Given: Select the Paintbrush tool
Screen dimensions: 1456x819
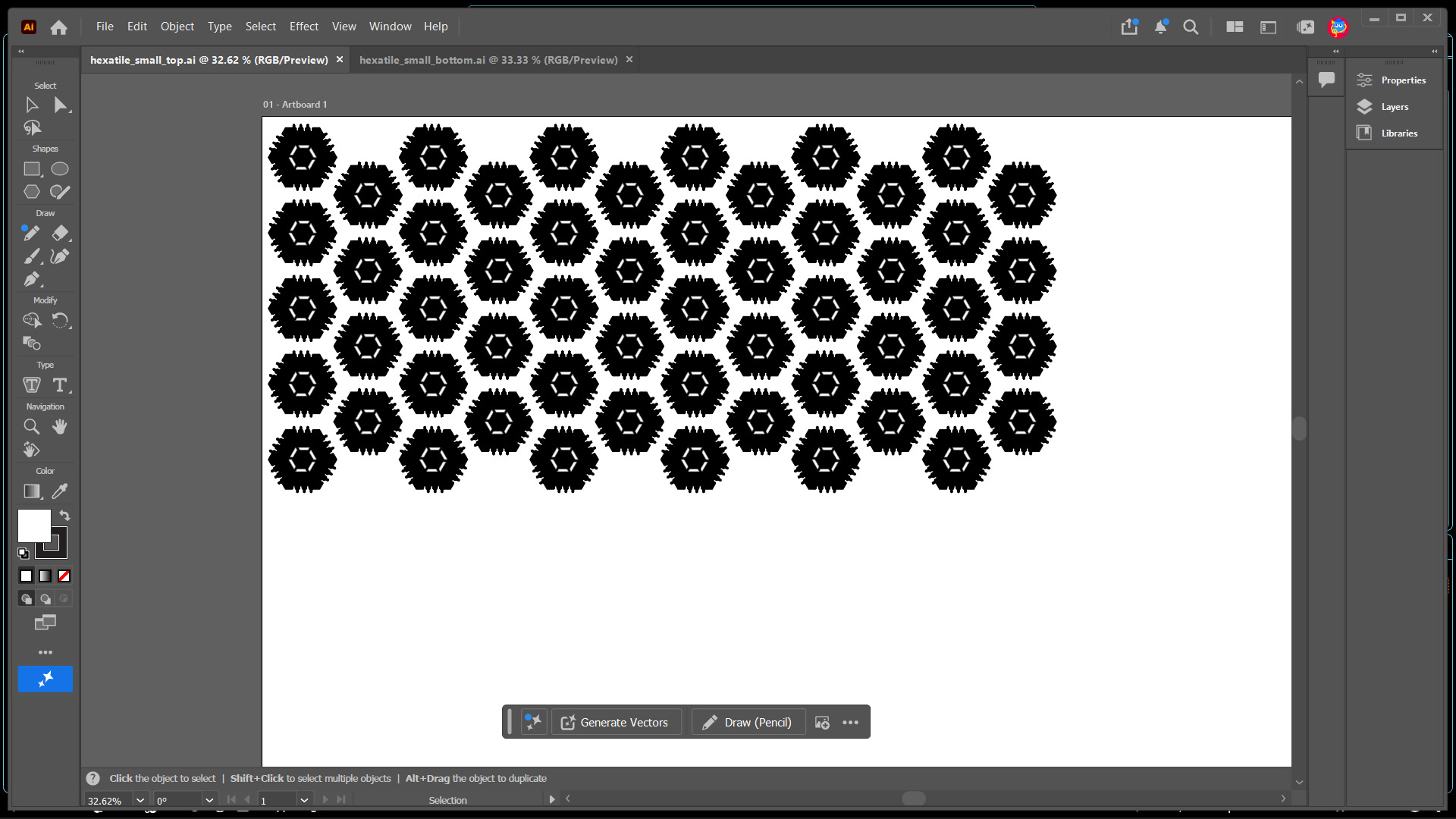Looking at the screenshot, I should click(32, 256).
